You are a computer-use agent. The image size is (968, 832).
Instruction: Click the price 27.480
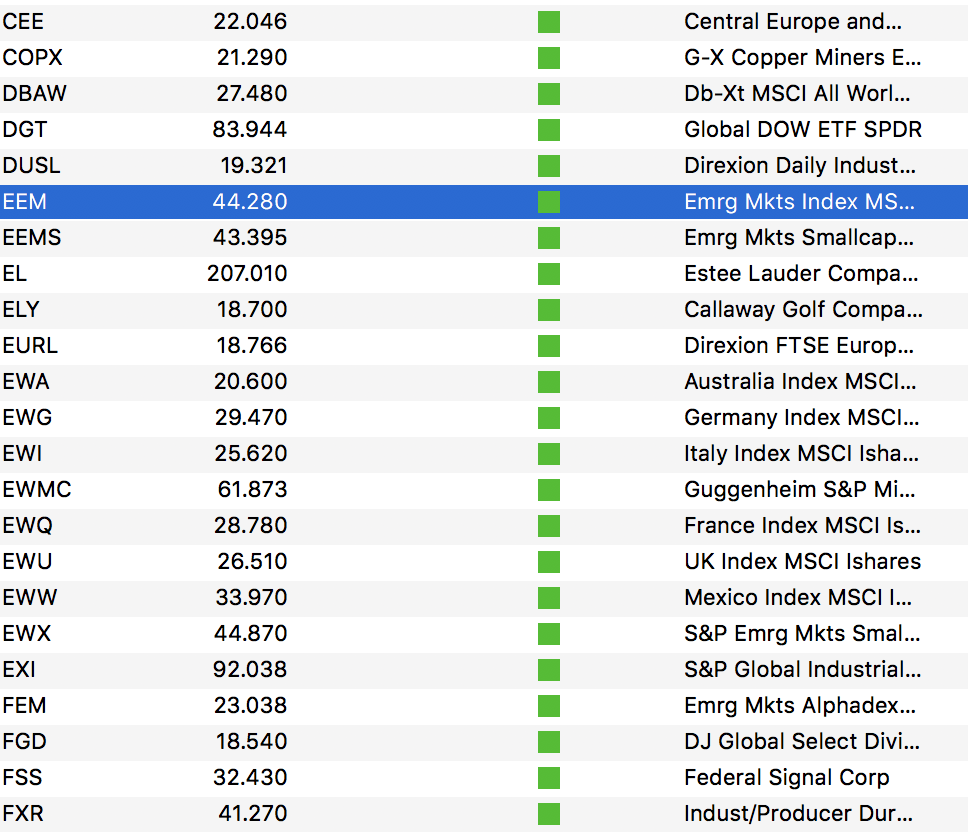click(251, 94)
